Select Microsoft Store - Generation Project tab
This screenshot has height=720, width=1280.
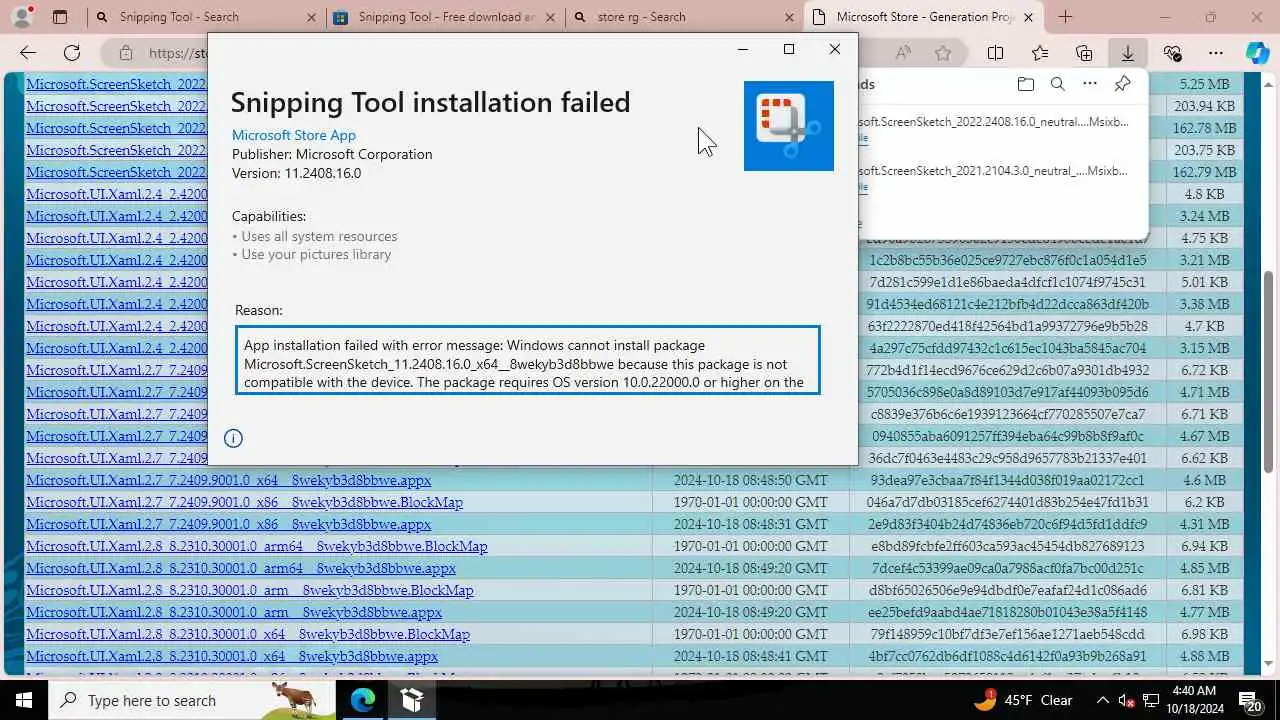(925, 17)
